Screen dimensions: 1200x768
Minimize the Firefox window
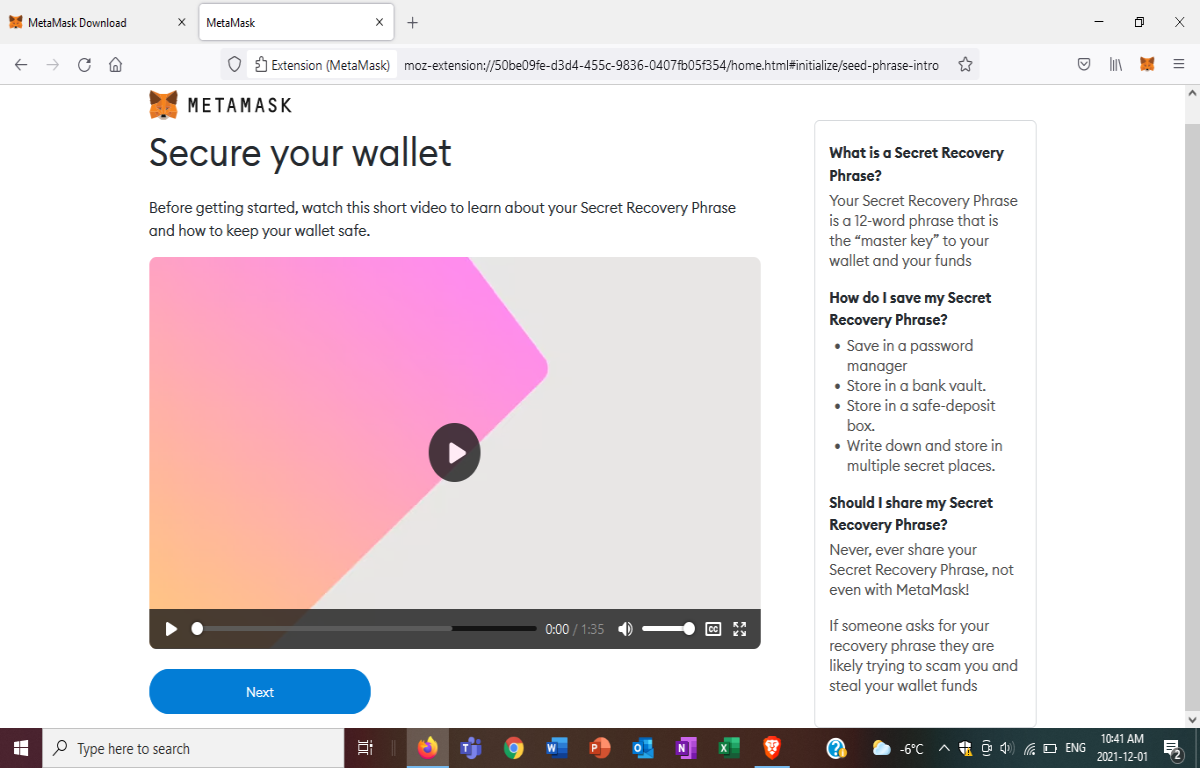[1099, 22]
